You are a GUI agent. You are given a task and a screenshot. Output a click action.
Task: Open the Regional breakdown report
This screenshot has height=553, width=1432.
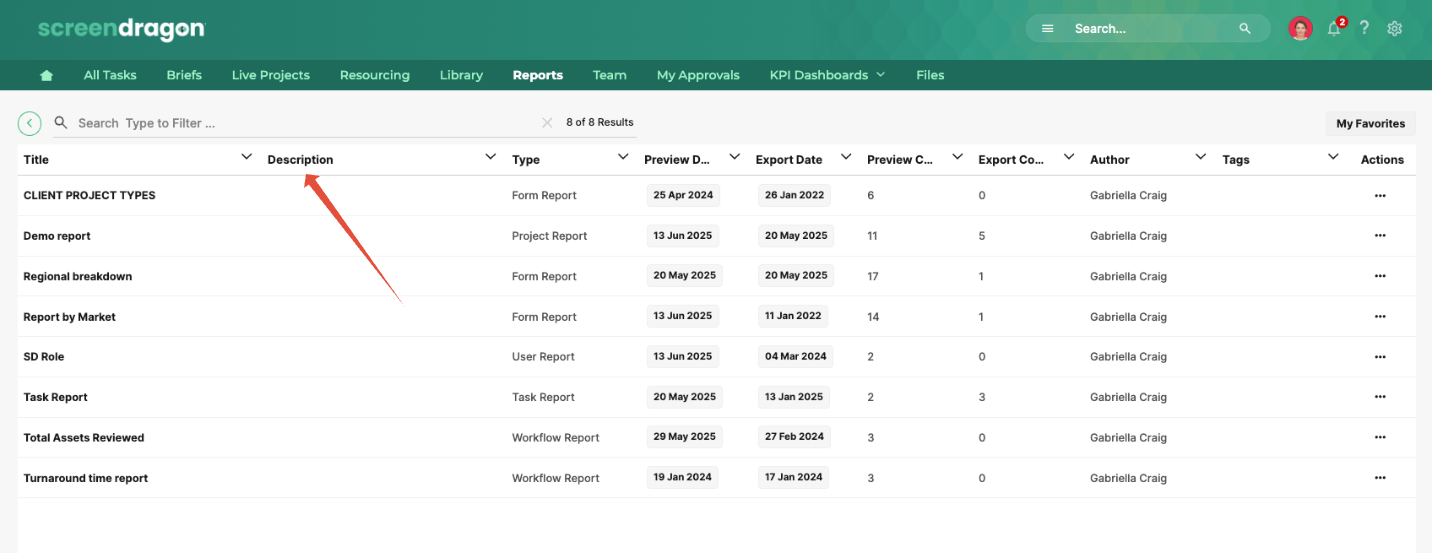[78, 276]
